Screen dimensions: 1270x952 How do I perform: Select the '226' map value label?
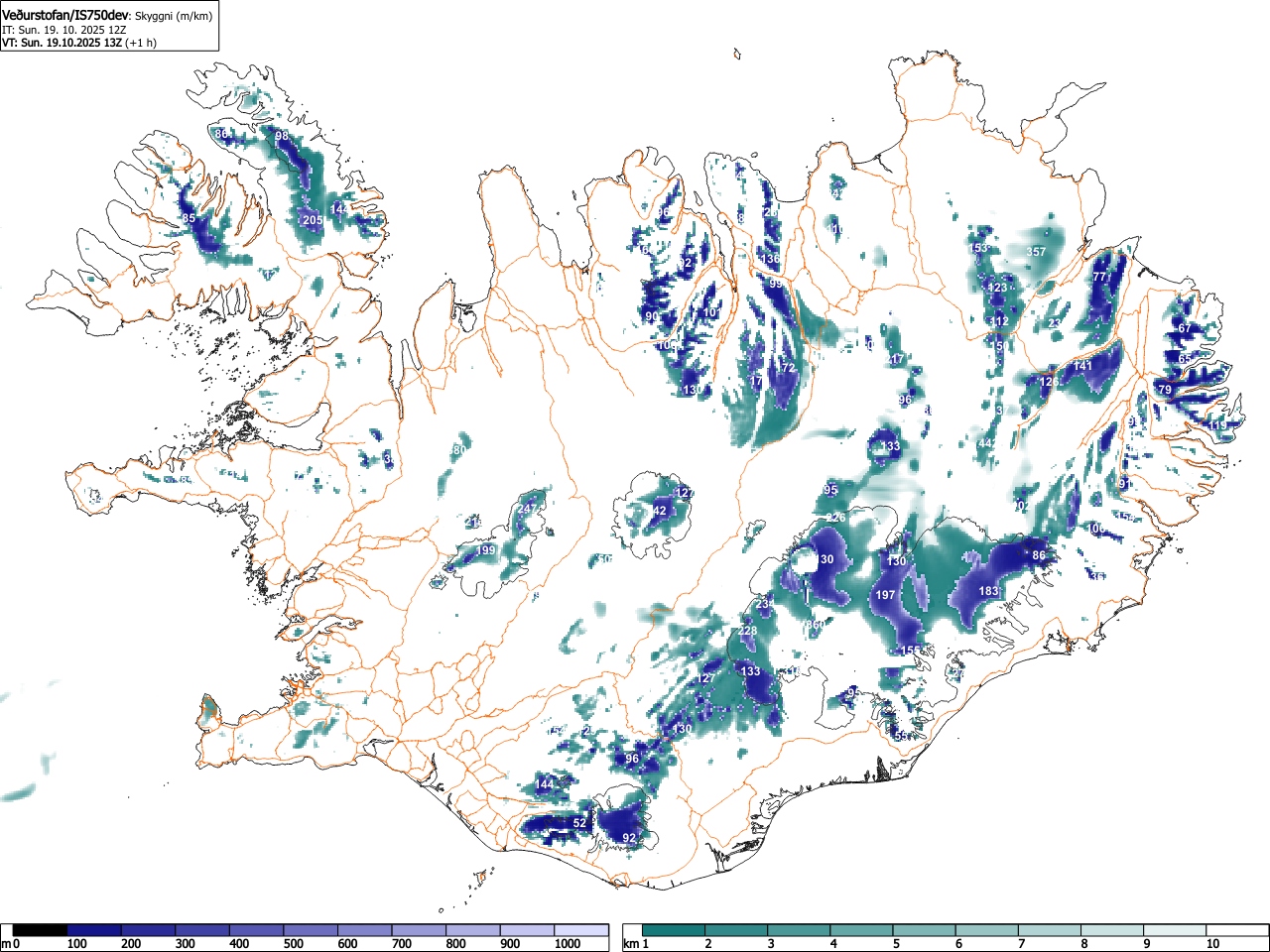[836, 519]
